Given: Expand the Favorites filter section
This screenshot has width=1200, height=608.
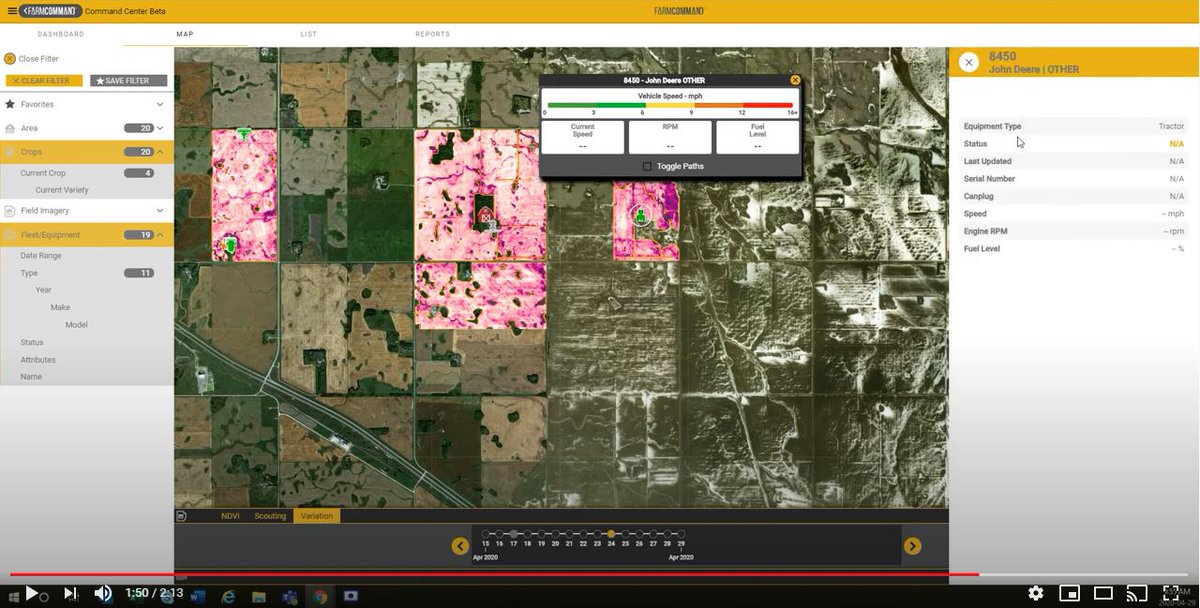Looking at the screenshot, I should point(160,104).
